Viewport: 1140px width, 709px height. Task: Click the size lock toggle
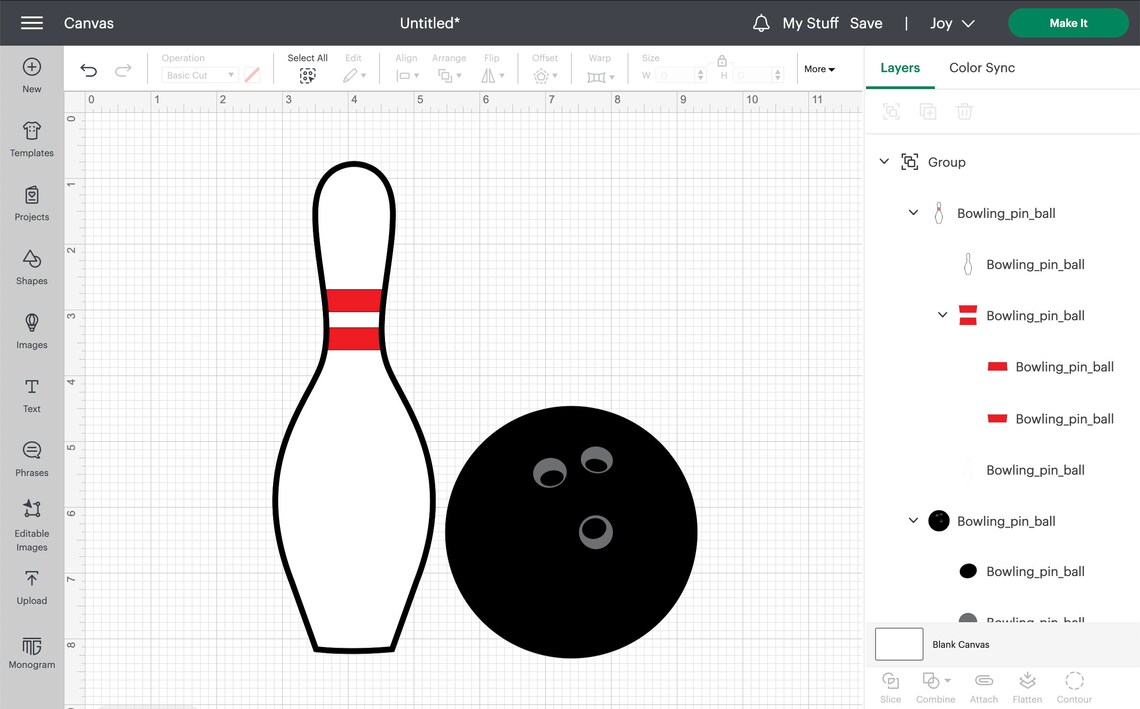[x=722, y=62]
